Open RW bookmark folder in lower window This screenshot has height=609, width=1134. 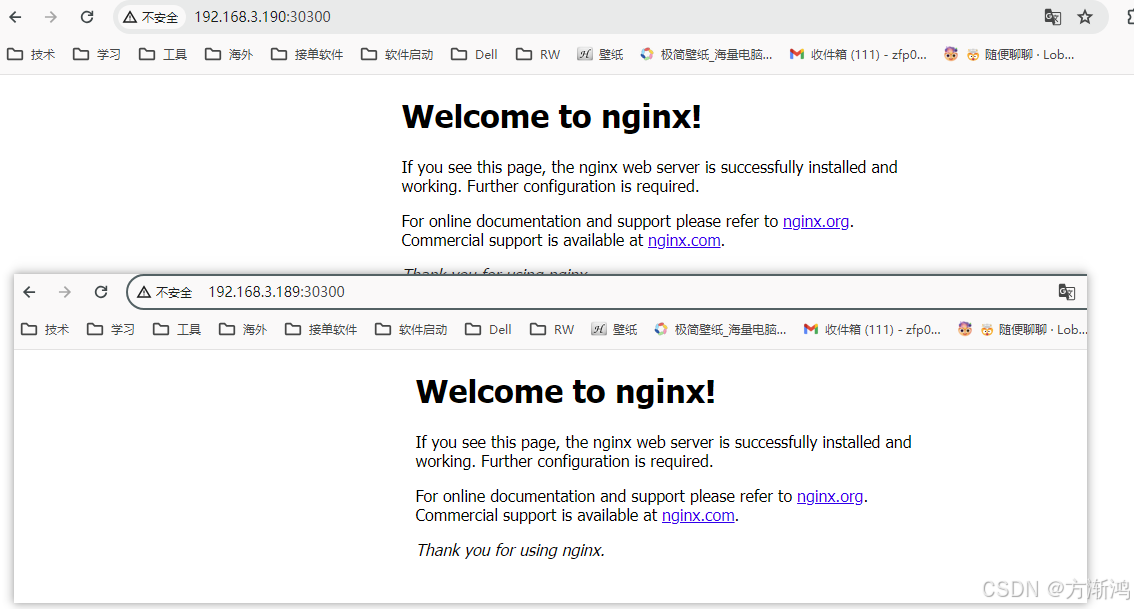tap(552, 329)
